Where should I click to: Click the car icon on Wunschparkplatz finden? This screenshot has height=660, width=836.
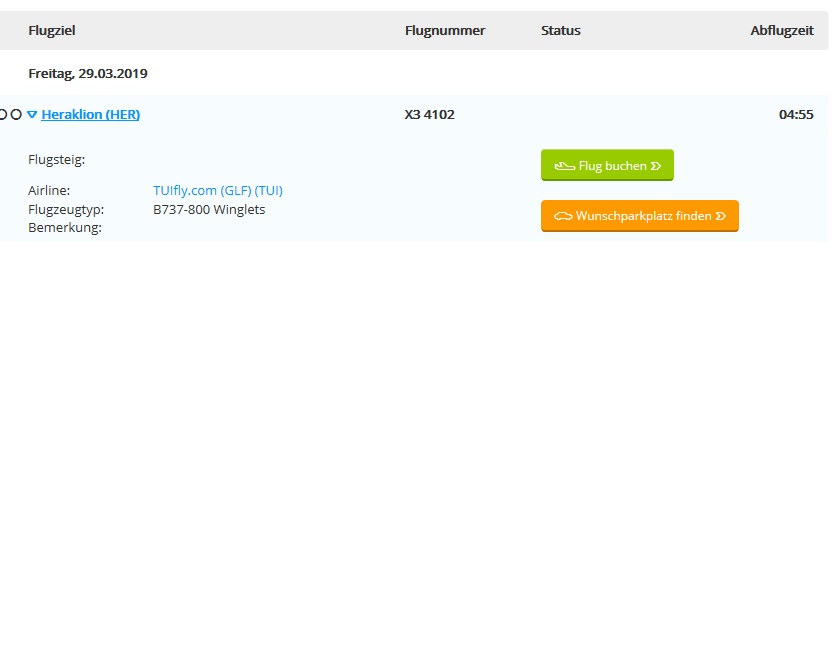(x=563, y=216)
